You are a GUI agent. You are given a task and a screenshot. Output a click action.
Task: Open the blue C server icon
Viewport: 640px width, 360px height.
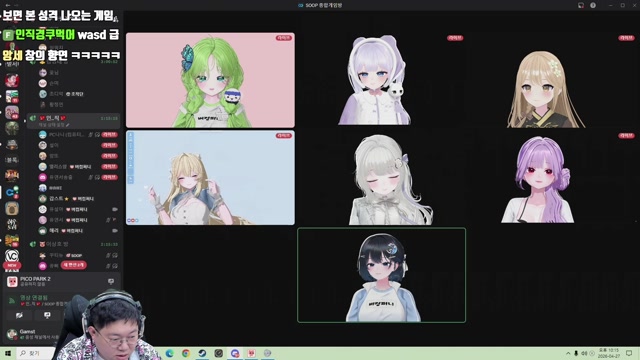(12, 192)
